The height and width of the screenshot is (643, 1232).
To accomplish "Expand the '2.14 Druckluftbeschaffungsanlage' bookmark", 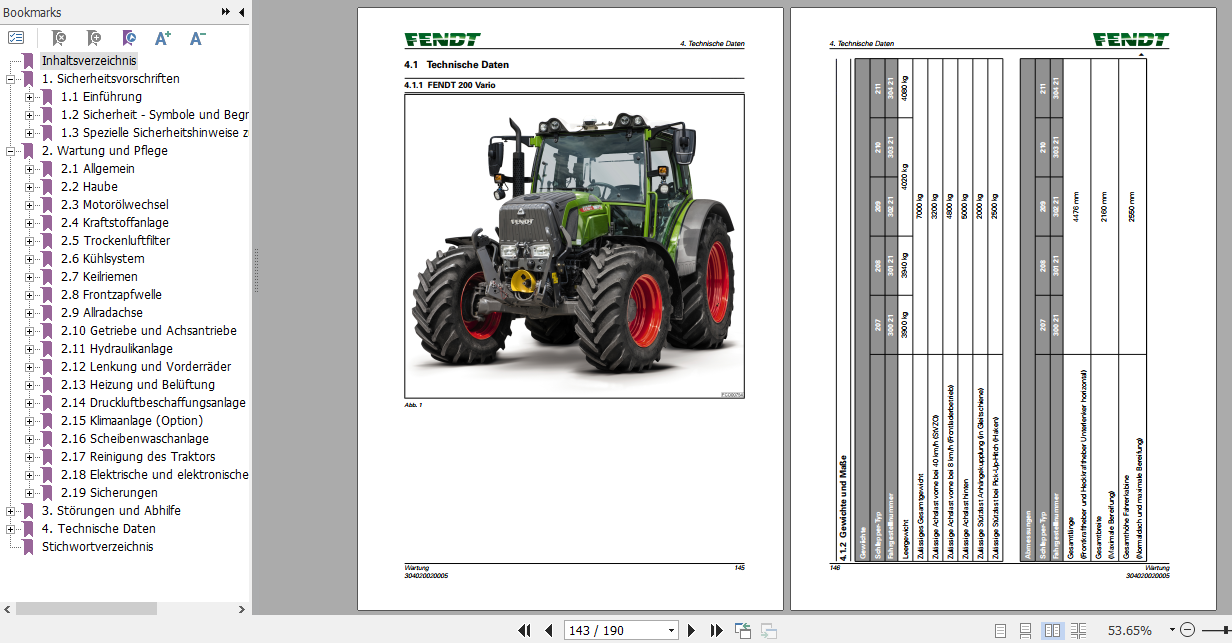I will [x=30, y=402].
